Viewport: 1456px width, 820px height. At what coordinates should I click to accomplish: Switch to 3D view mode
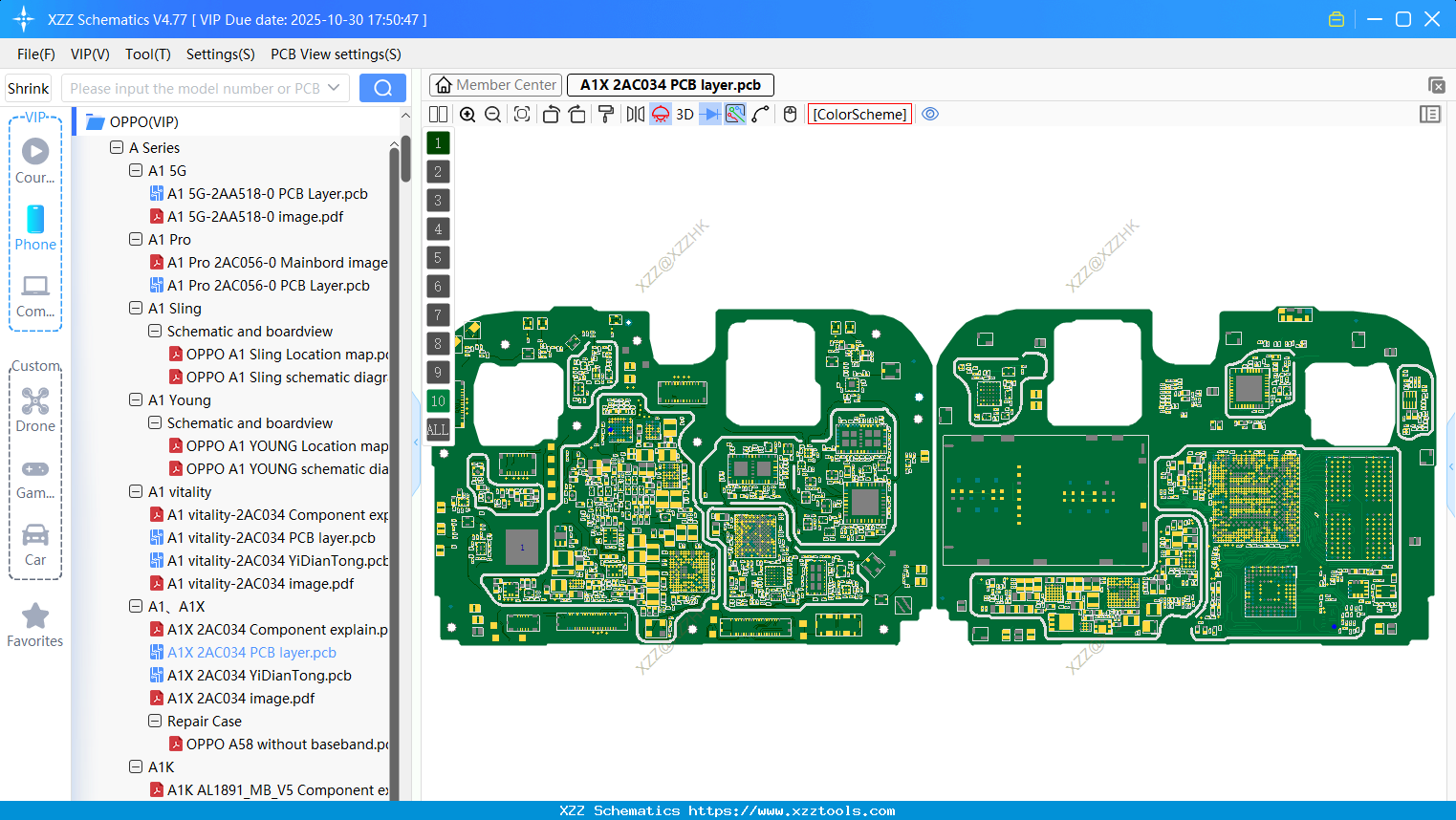[685, 114]
